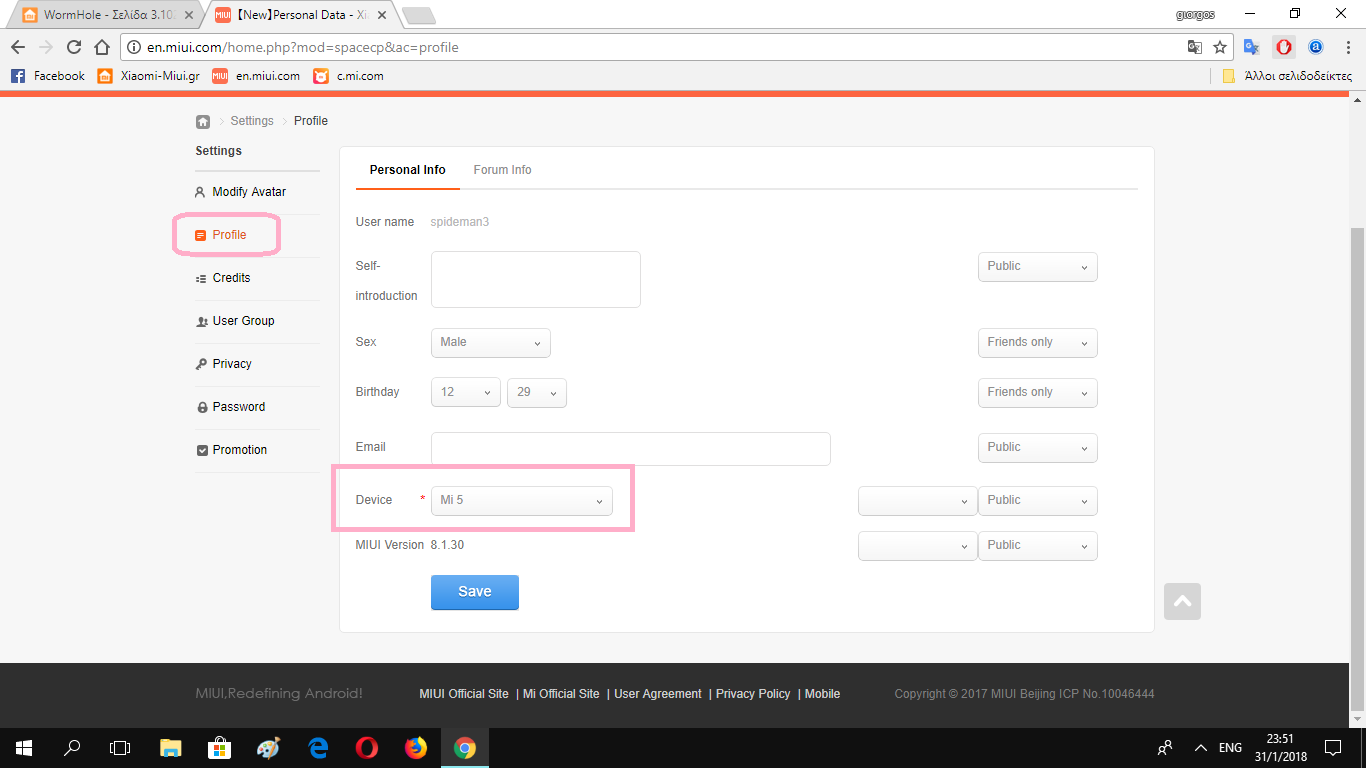
Task: Open the Device dropdown showing Mi 5
Action: (x=521, y=500)
